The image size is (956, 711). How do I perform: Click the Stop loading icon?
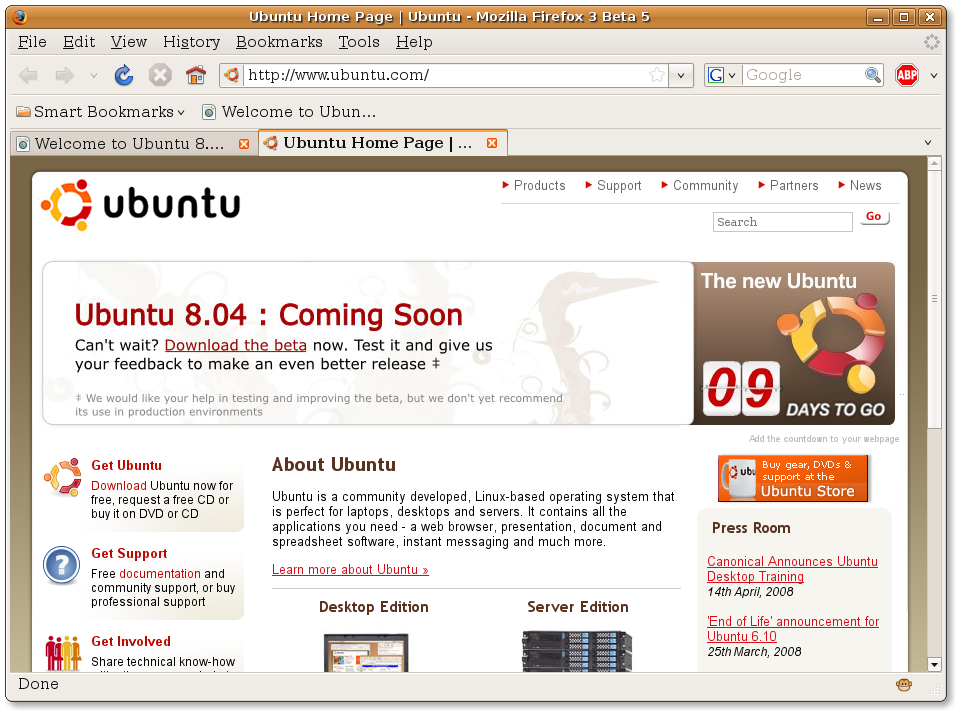160,75
